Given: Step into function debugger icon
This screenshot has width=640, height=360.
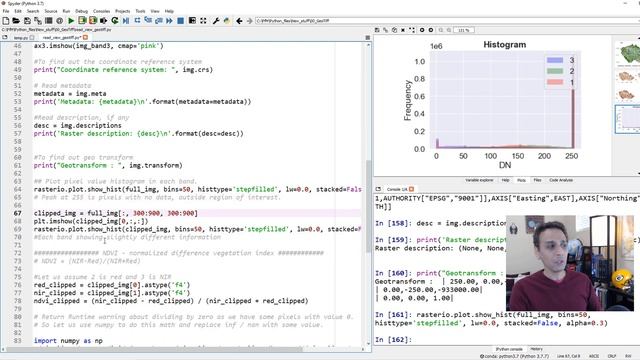Looking at the screenshot, I should [x=148, y=20].
